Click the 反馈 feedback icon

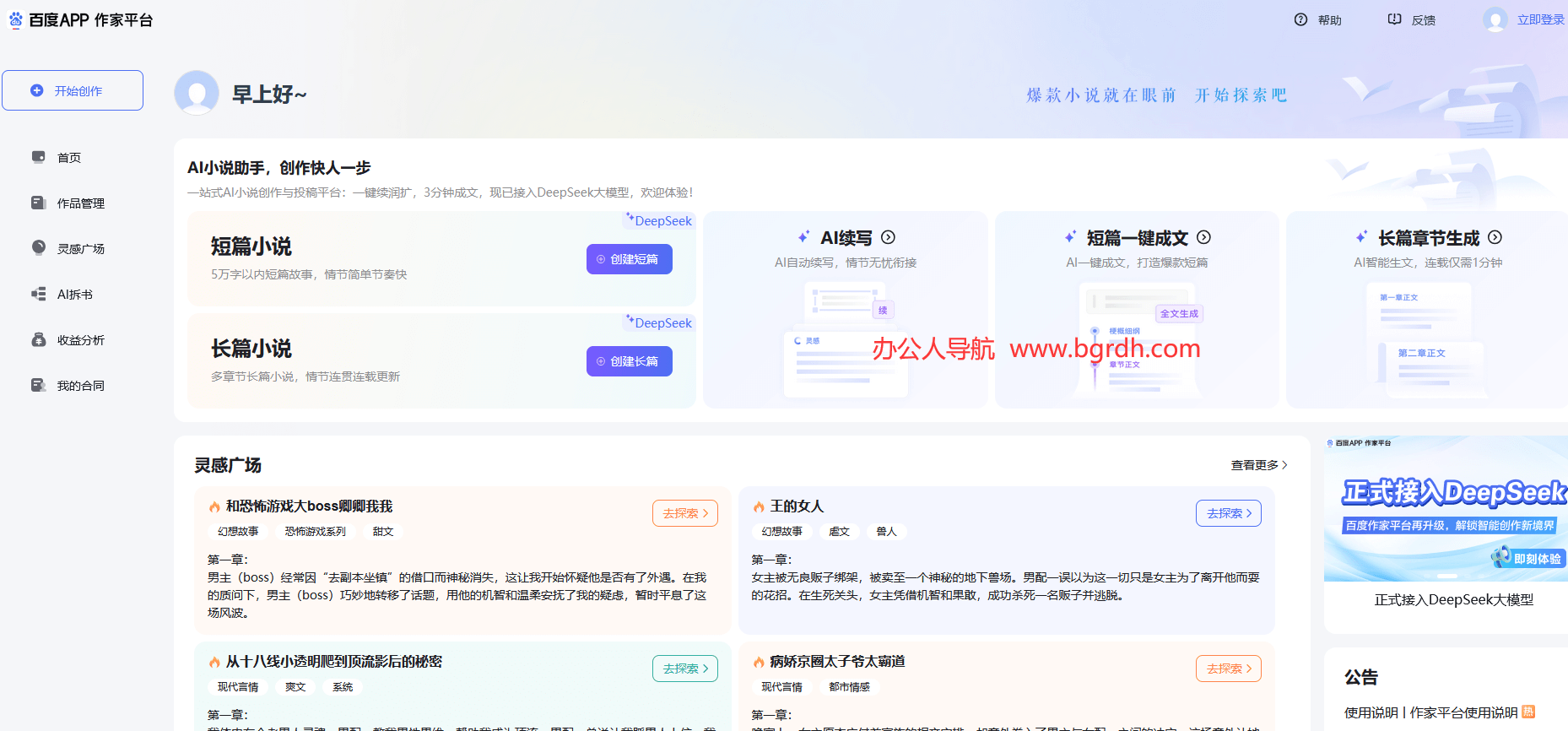click(x=1394, y=19)
